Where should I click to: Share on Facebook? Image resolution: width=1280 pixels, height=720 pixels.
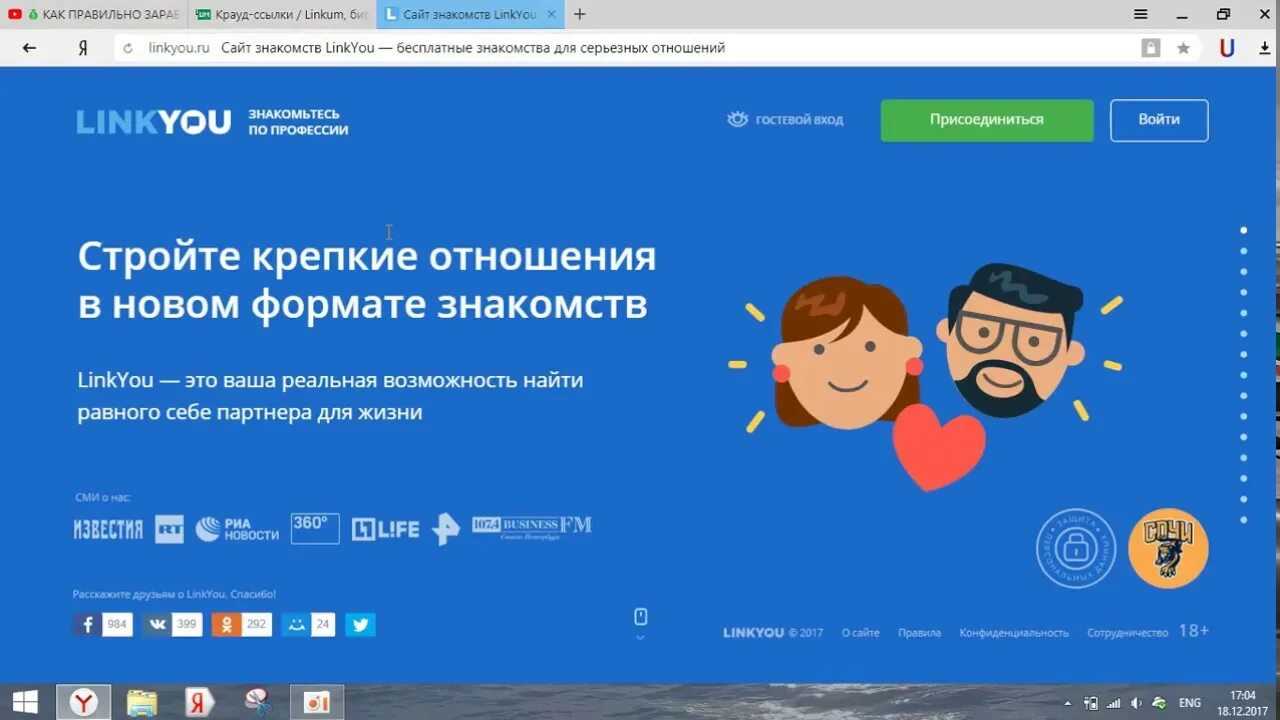[102, 625]
